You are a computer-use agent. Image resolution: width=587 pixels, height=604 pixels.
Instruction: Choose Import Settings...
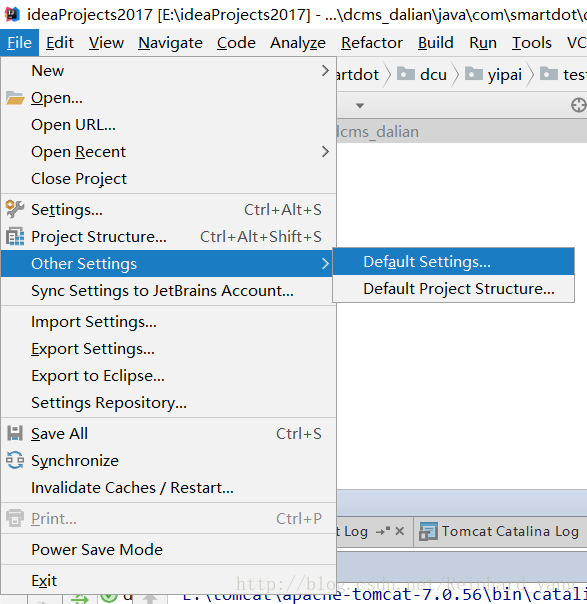[168, 322]
